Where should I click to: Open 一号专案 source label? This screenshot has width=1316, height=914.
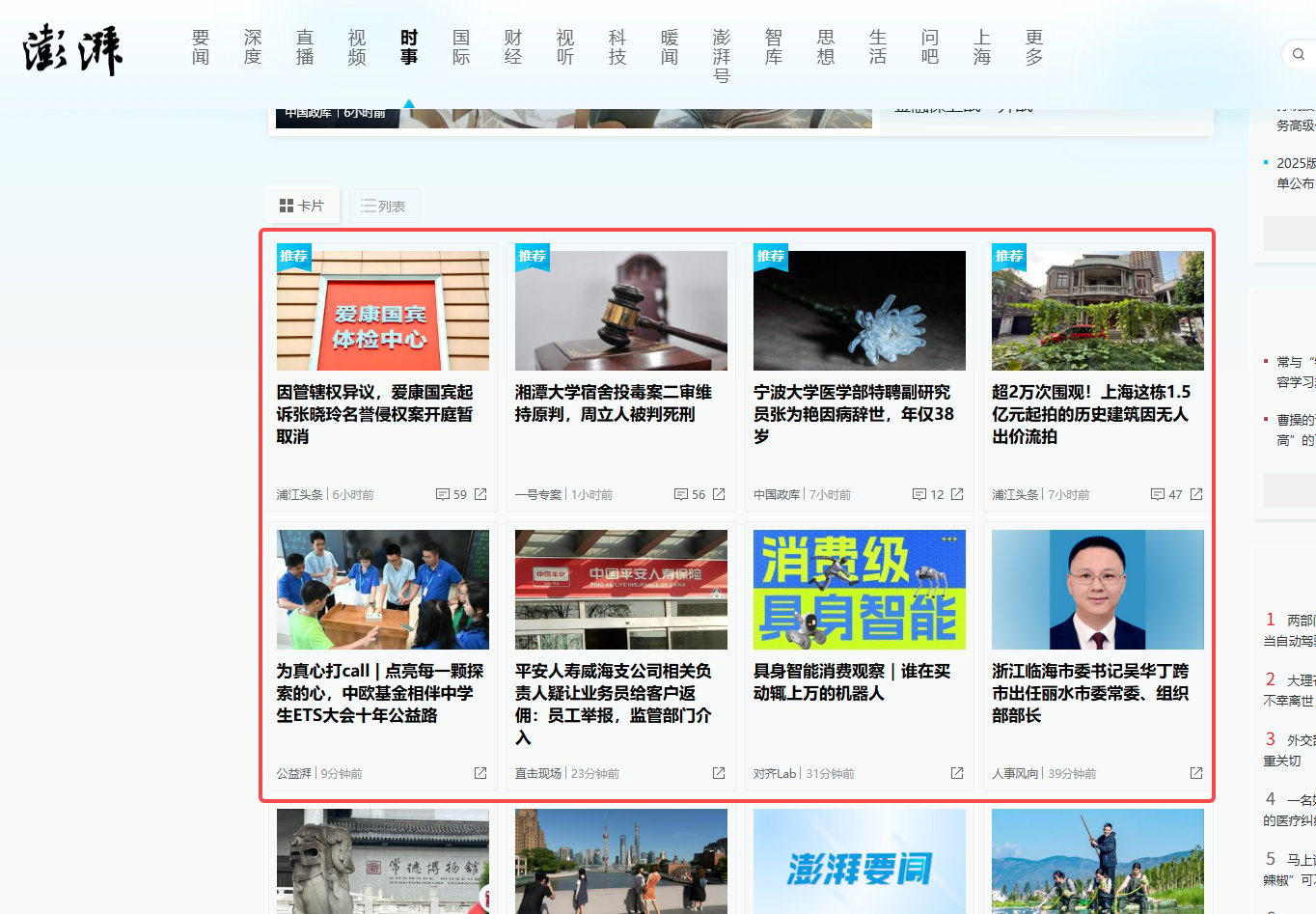538,494
